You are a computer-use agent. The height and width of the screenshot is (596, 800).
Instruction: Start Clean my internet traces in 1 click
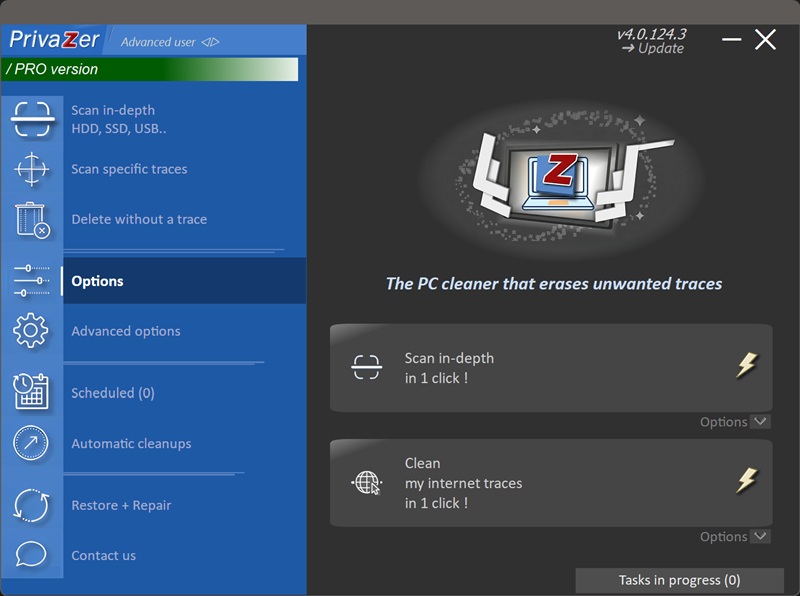click(x=551, y=483)
